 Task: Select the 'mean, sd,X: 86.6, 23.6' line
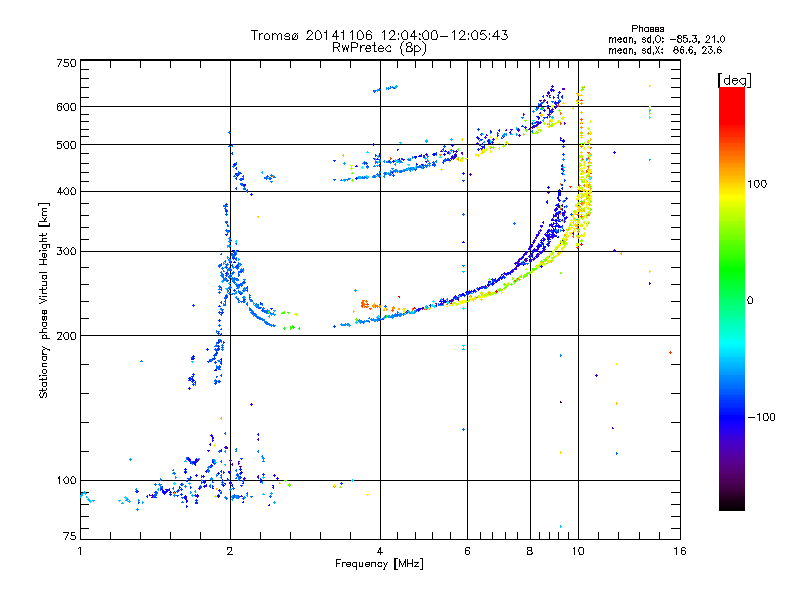[665, 50]
